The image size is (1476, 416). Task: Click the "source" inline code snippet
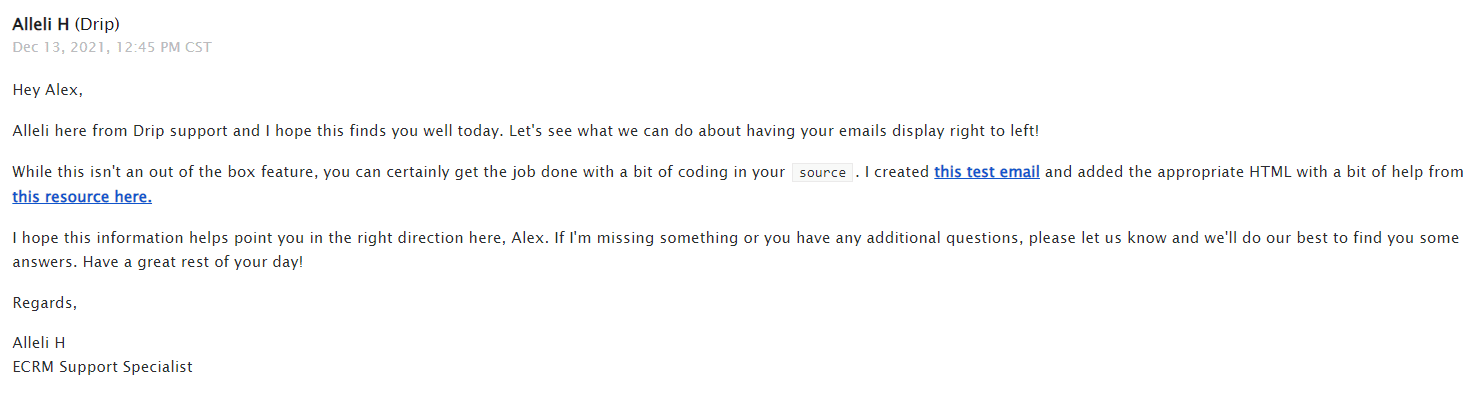(823, 172)
